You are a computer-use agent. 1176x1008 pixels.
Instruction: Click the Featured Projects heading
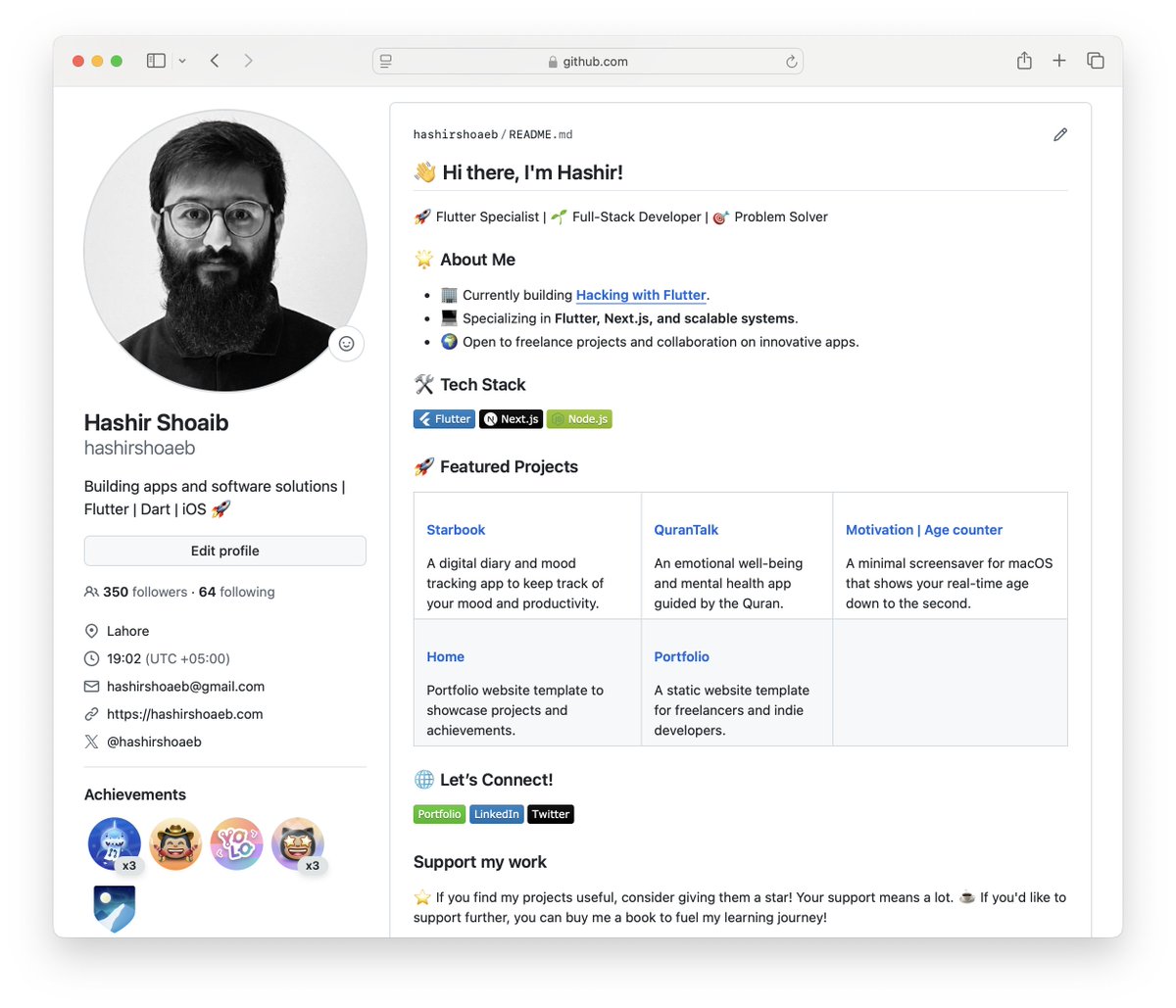[x=509, y=467]
